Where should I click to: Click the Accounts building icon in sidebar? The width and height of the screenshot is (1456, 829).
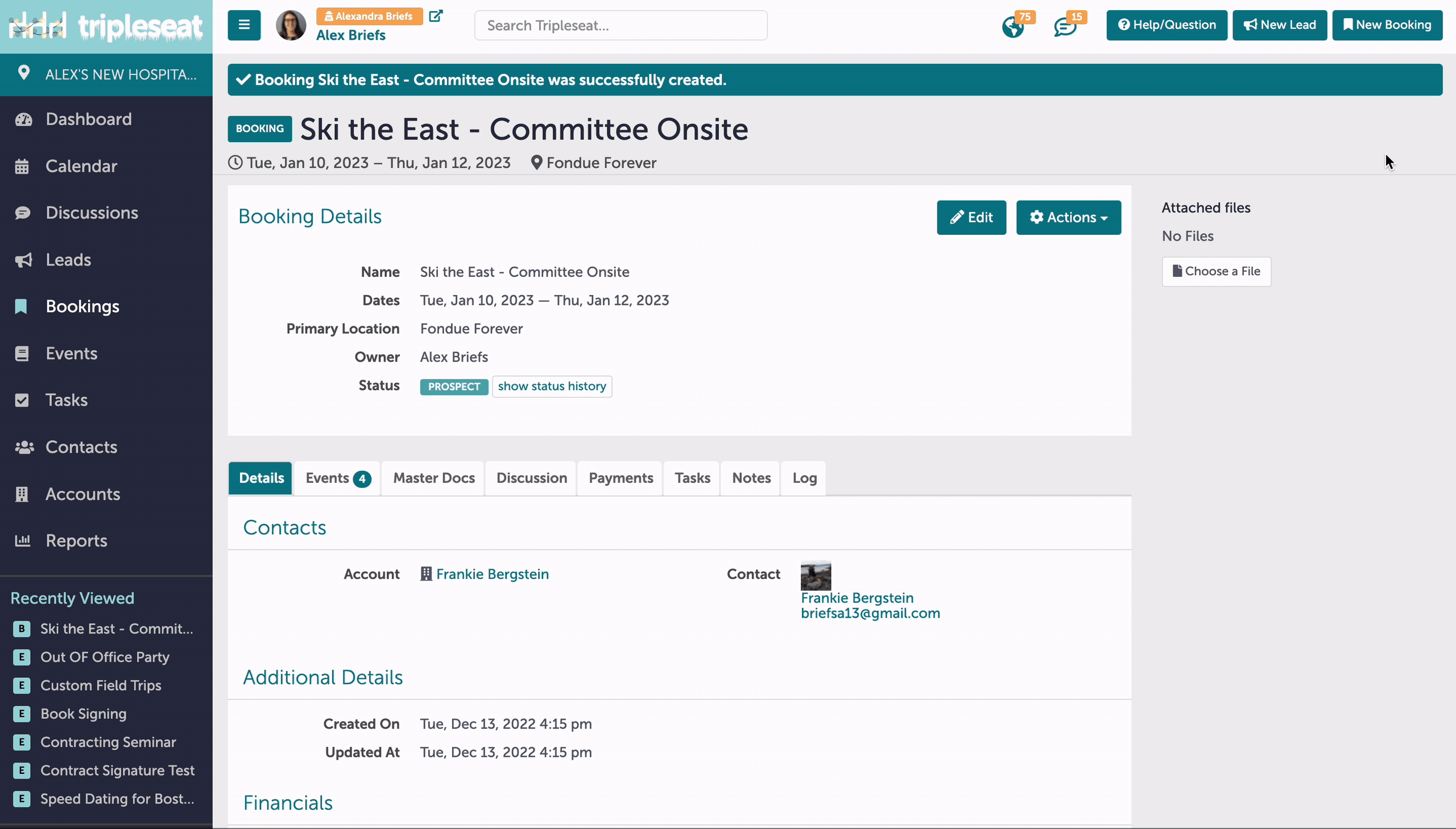click(x=22, y=494)
